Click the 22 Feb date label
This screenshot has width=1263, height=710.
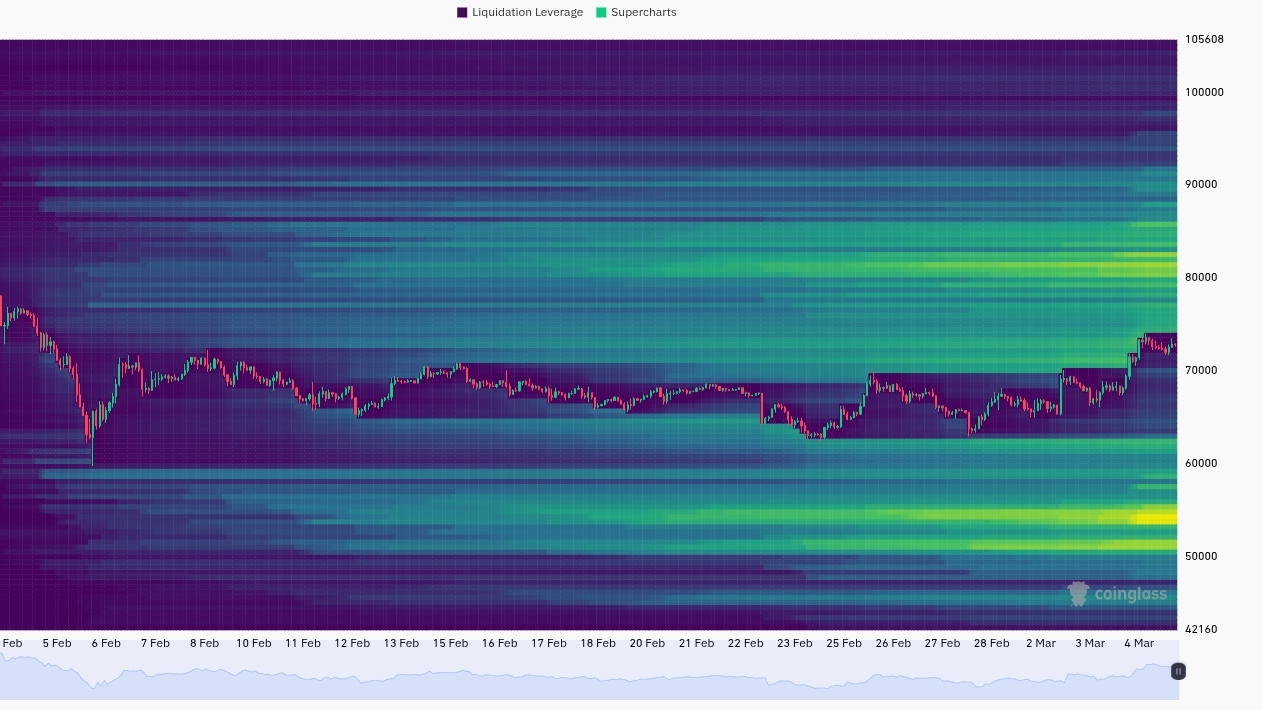[746, 643]
